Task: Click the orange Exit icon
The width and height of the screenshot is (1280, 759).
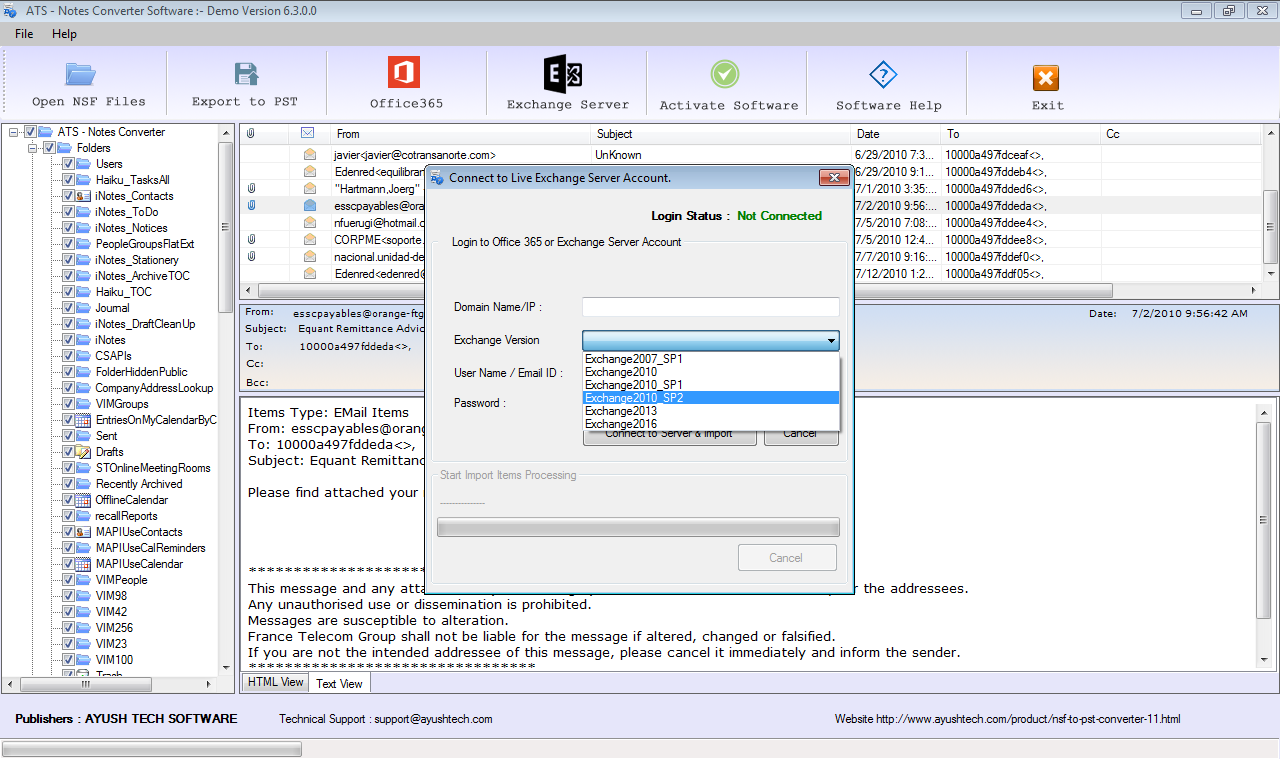Action: click(x=1046, y=78)
